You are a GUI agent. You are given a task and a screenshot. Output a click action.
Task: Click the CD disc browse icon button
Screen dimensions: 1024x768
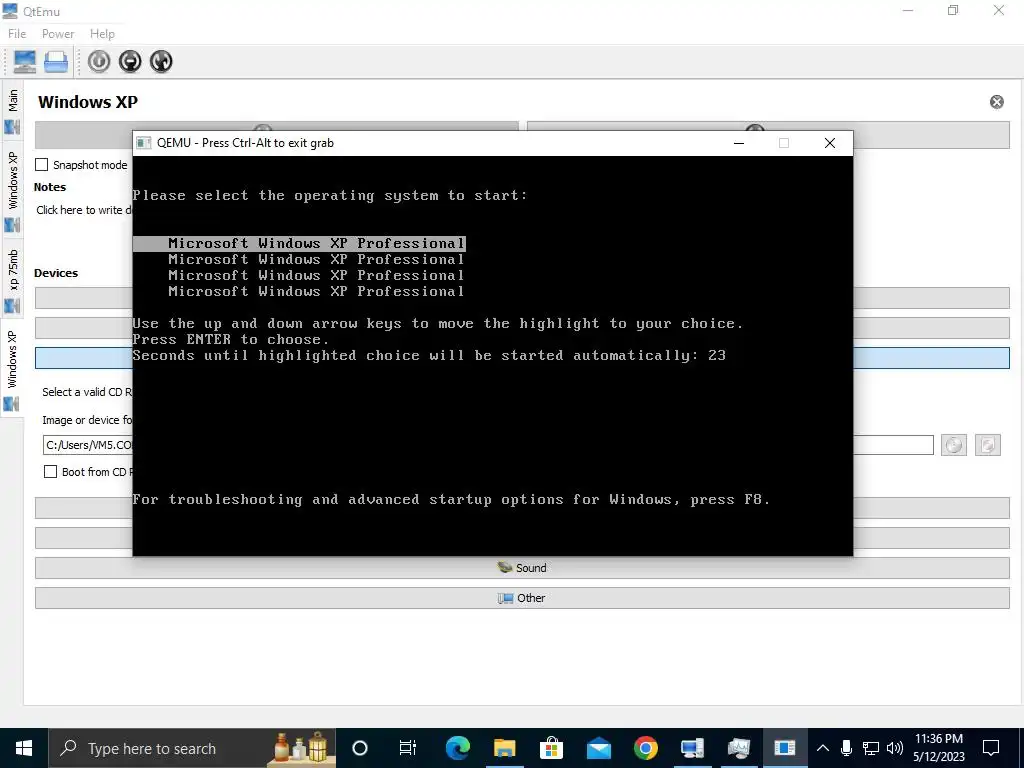coord(953,445)
